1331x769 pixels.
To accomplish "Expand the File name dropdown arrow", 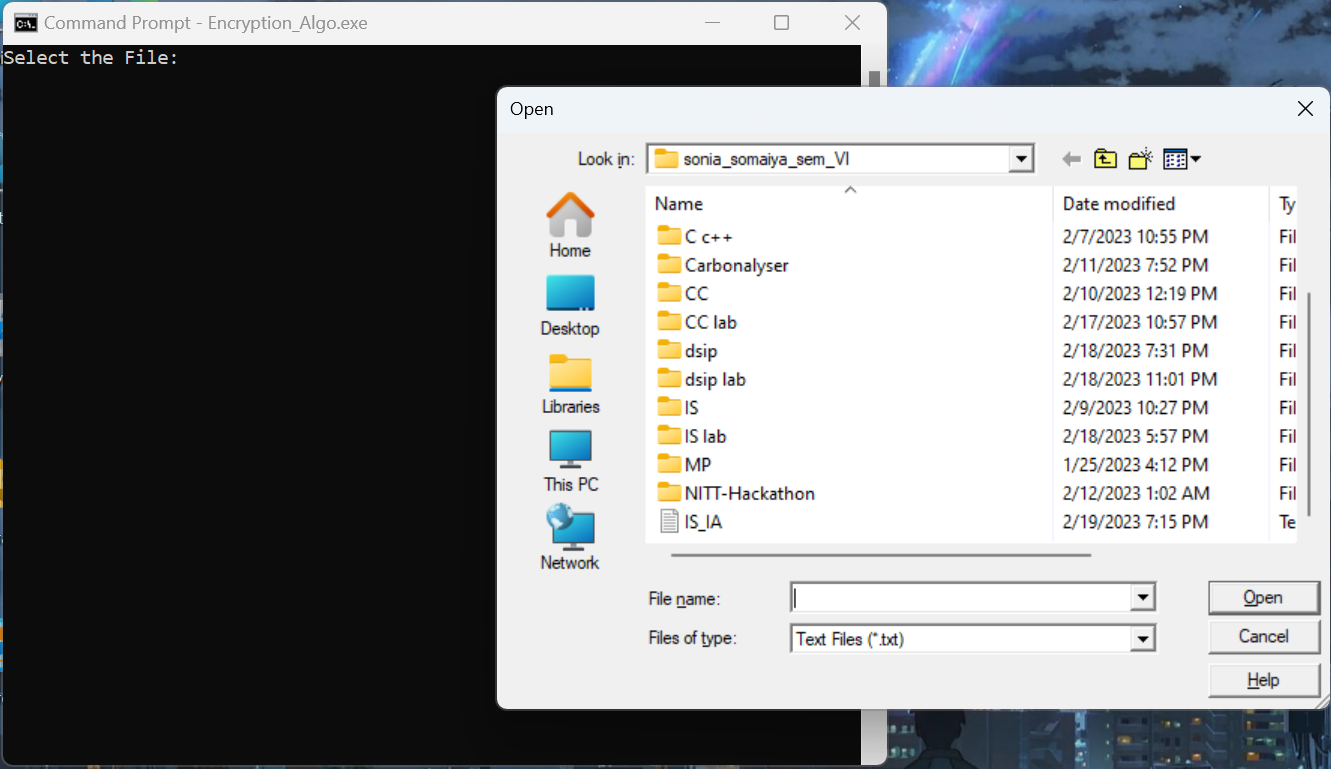I will point(1142,597).
